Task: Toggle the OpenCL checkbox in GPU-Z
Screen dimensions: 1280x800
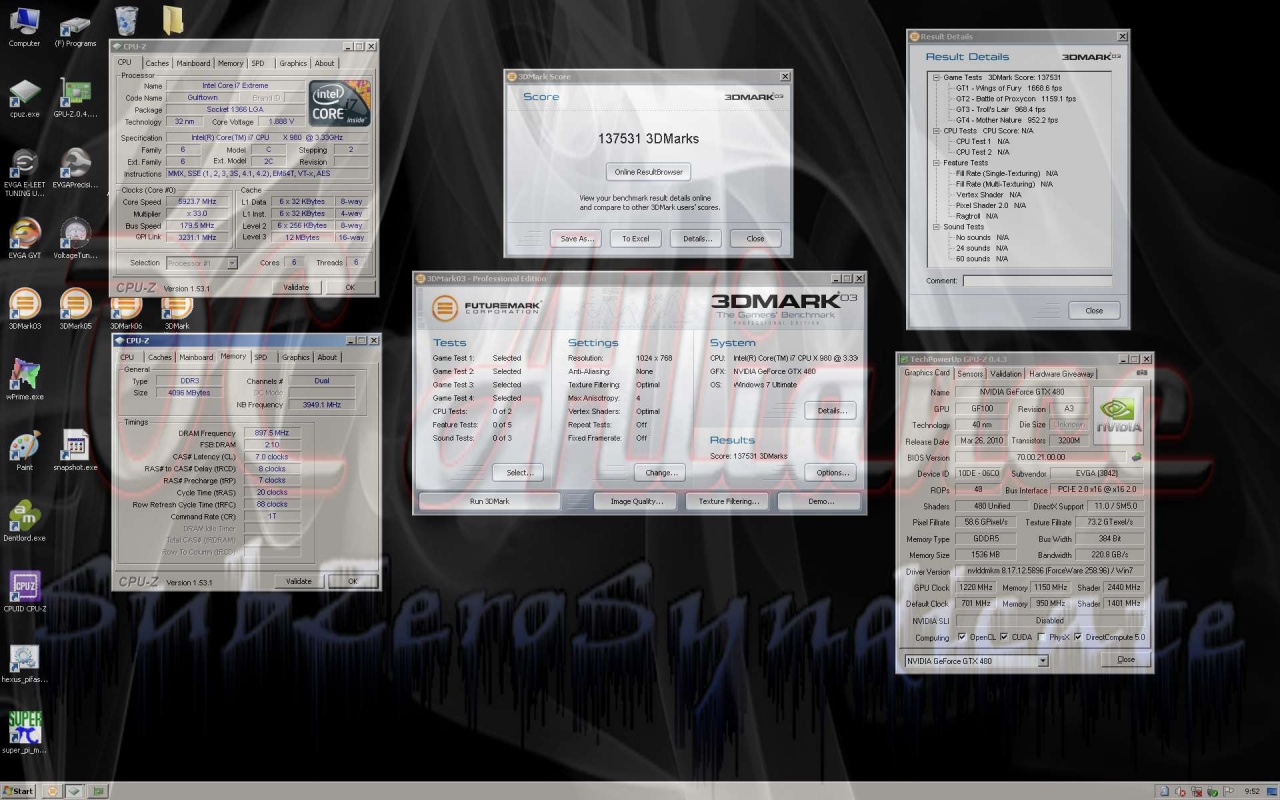Action: (x=962, y=637)
